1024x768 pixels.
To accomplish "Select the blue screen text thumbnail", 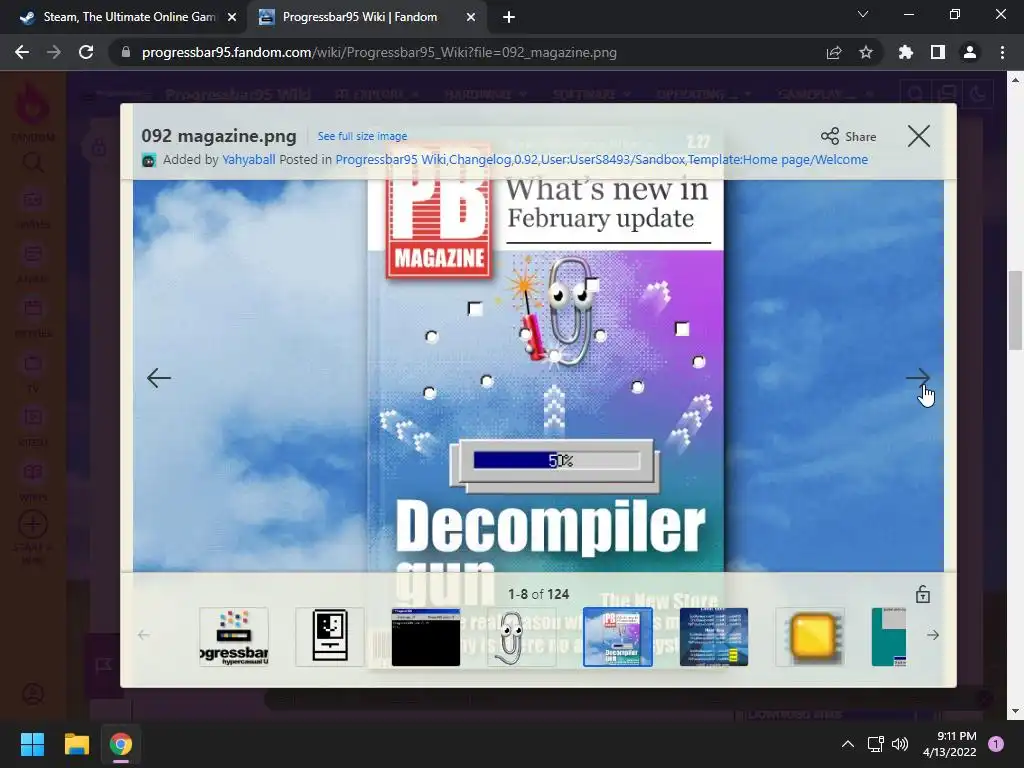I will pyautogui.click(x=714, y=637).
